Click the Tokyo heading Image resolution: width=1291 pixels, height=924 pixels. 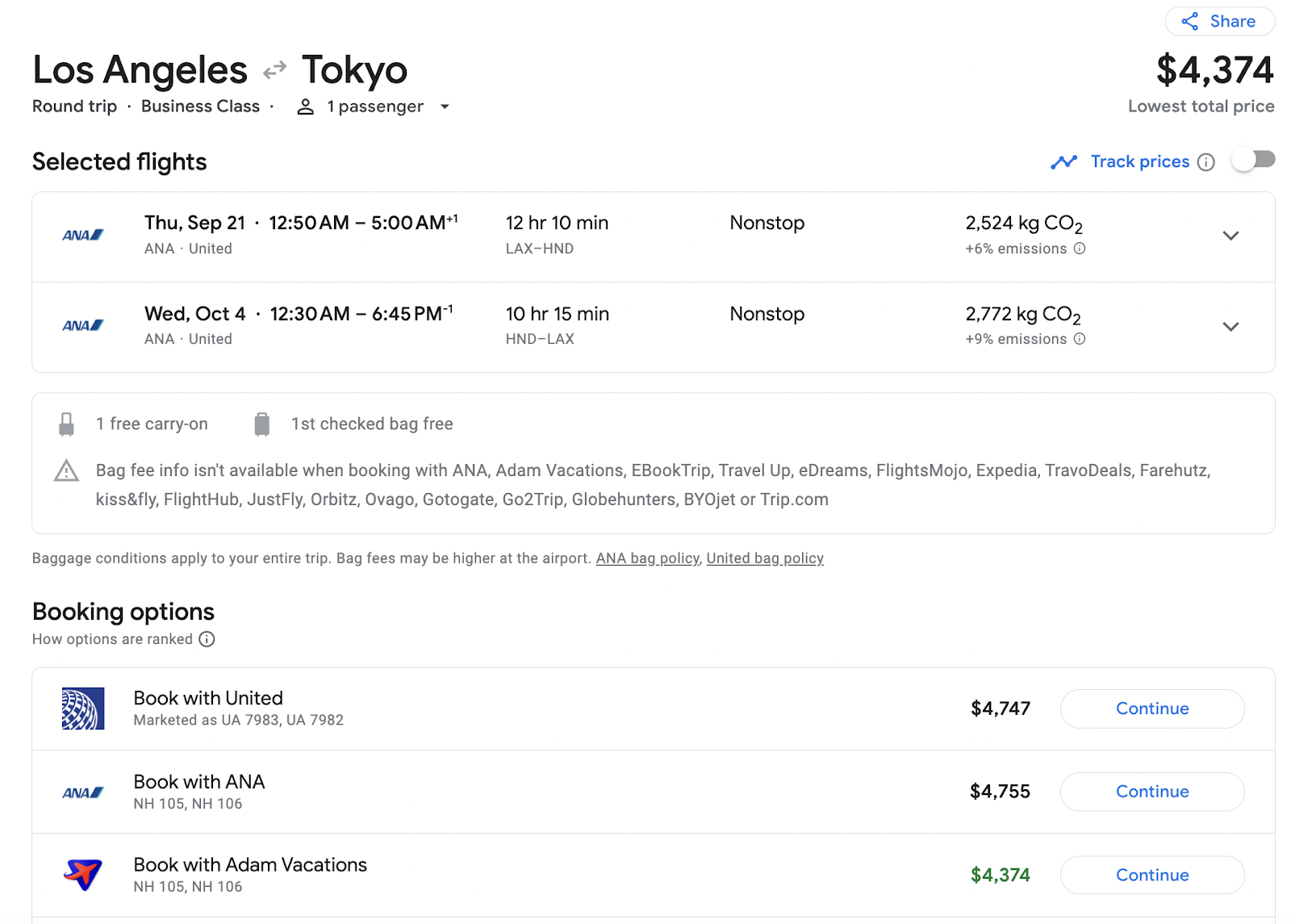coord(354,69)
